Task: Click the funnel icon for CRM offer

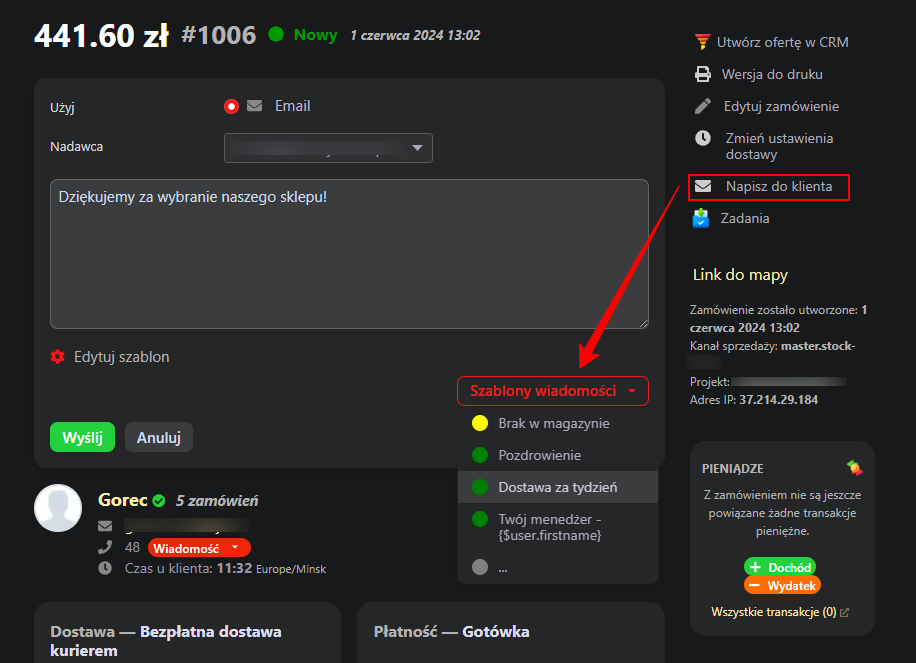Action: click(x=702, y=42)
